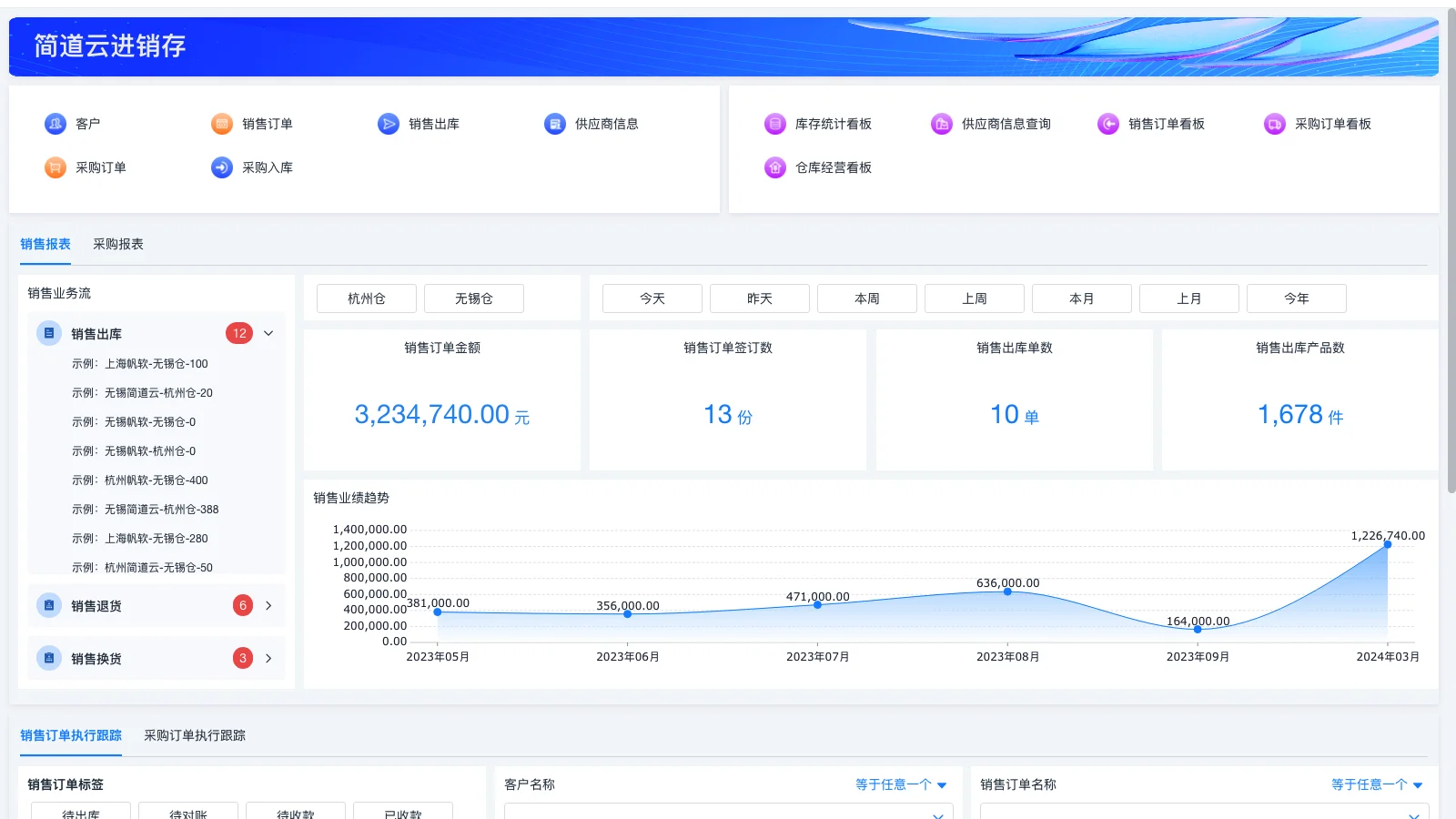Viewport: 1456px width, 819px height.
Task: Select the 上月 date filter
Action: click(1189, 298)
